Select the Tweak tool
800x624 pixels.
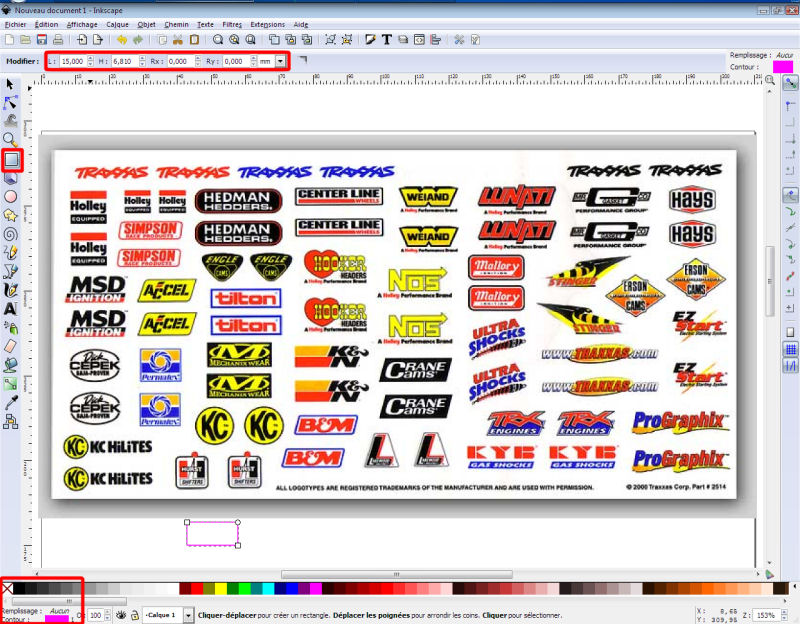[x=11, y=121]
